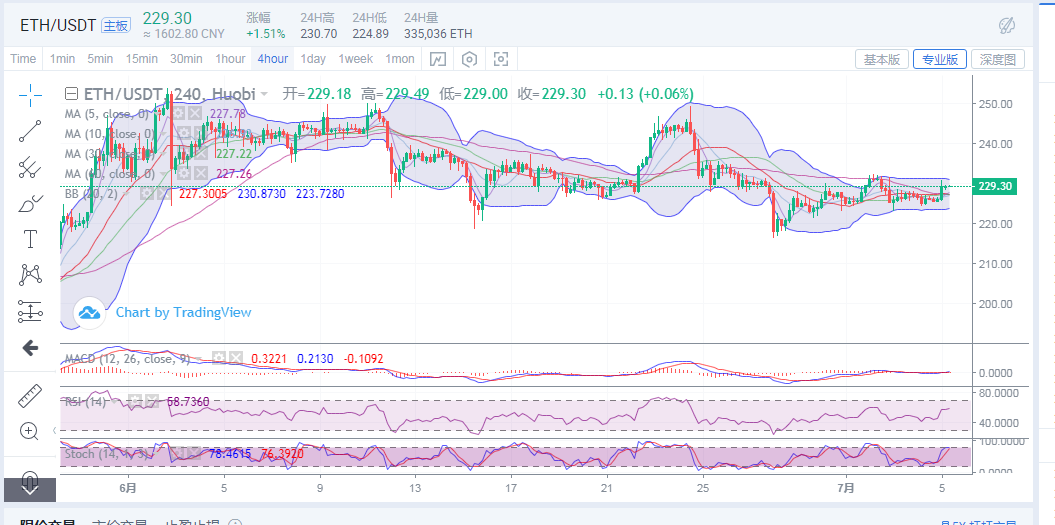Click the Chart by TradingView link
1055x525 pixels.
(183, 312)
